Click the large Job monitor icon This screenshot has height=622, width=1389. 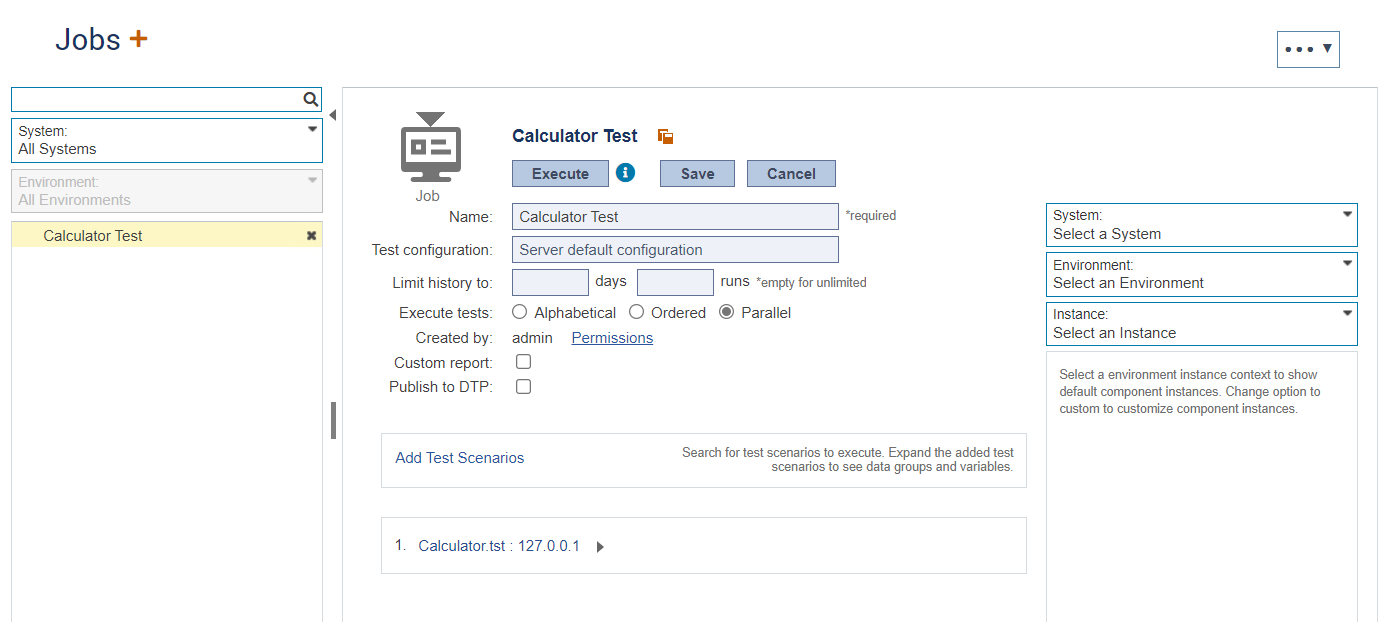tap(431, 147)
